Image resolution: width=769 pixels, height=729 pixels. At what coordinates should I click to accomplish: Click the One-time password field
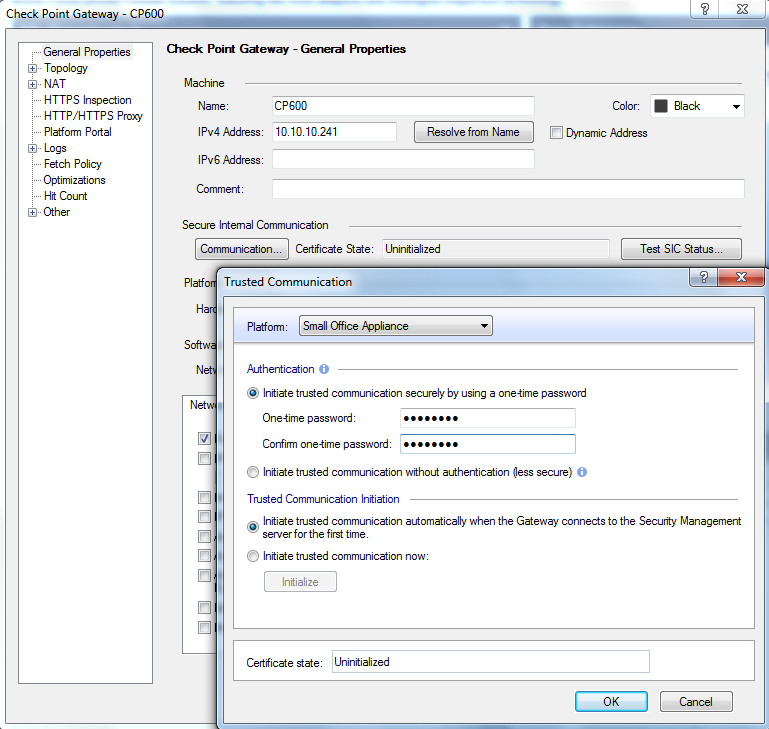487,418
